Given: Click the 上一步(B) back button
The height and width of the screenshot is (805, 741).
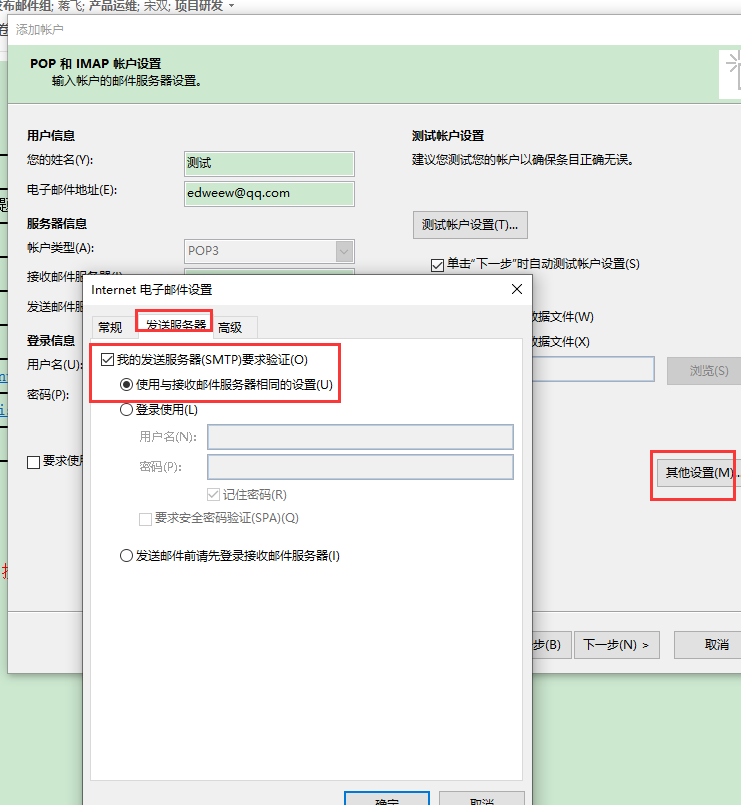Looking at the screenshot, I should [x=552, y=645].
